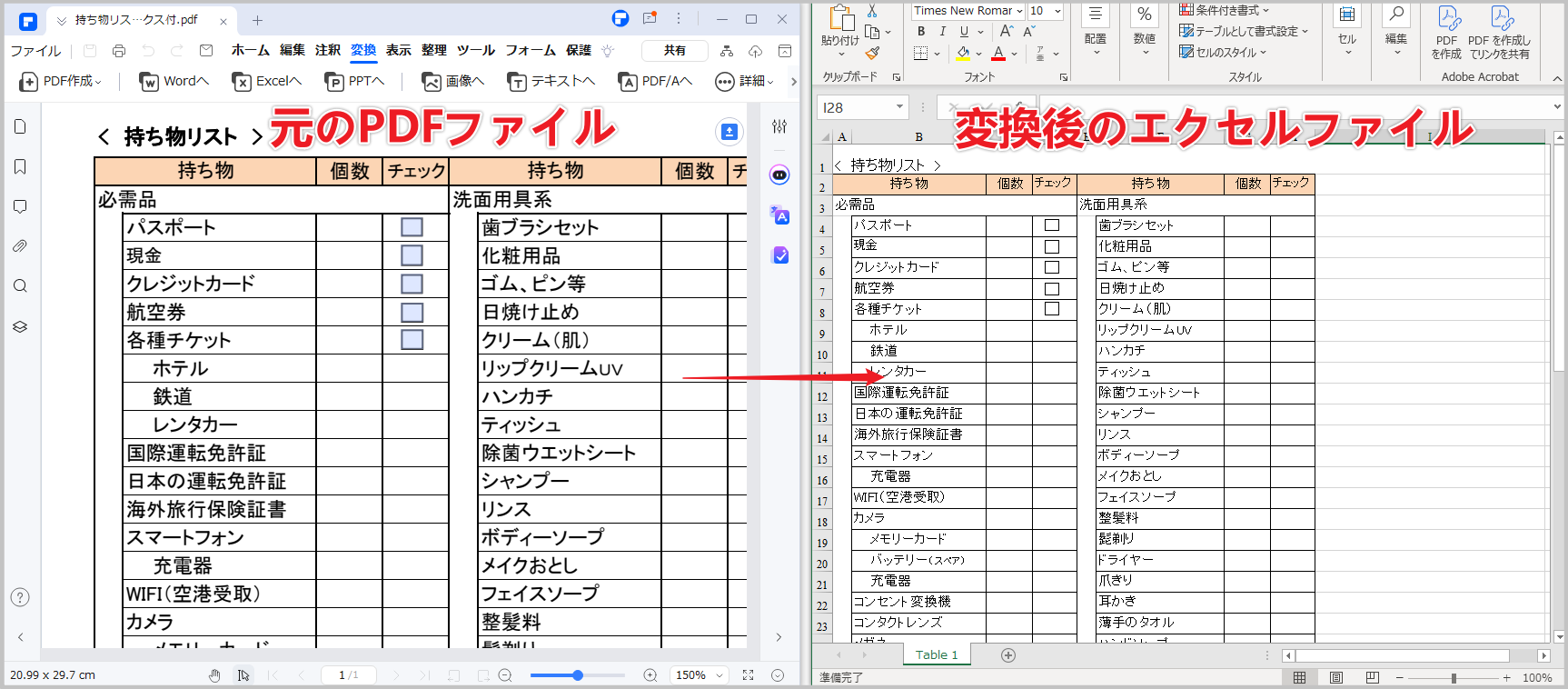Screen dimensions: 1568x689
Task: Switch to the ホーム tab in PDF editor
Action: coord(251,51)
